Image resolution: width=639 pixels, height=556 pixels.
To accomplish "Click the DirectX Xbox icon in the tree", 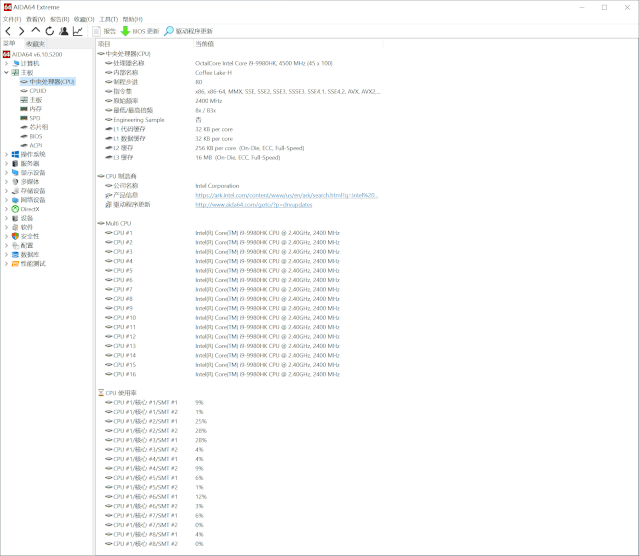I will (x=15, y=209).
